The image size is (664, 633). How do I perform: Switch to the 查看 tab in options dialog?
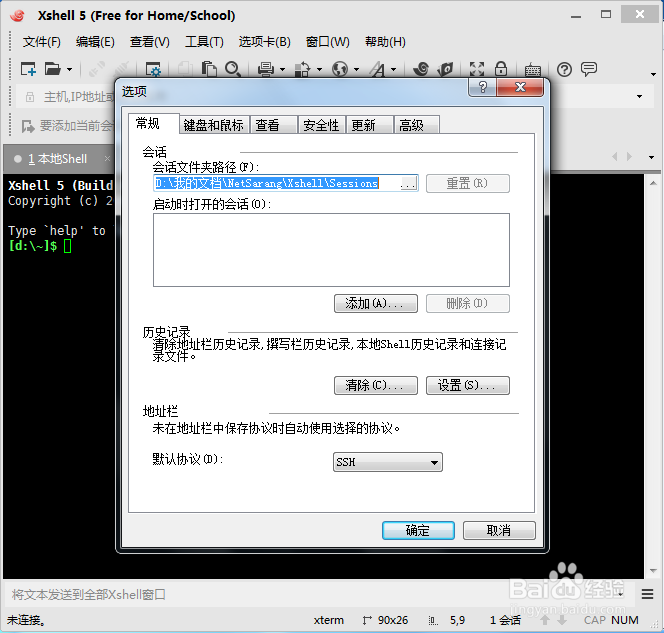coord(274,125)
